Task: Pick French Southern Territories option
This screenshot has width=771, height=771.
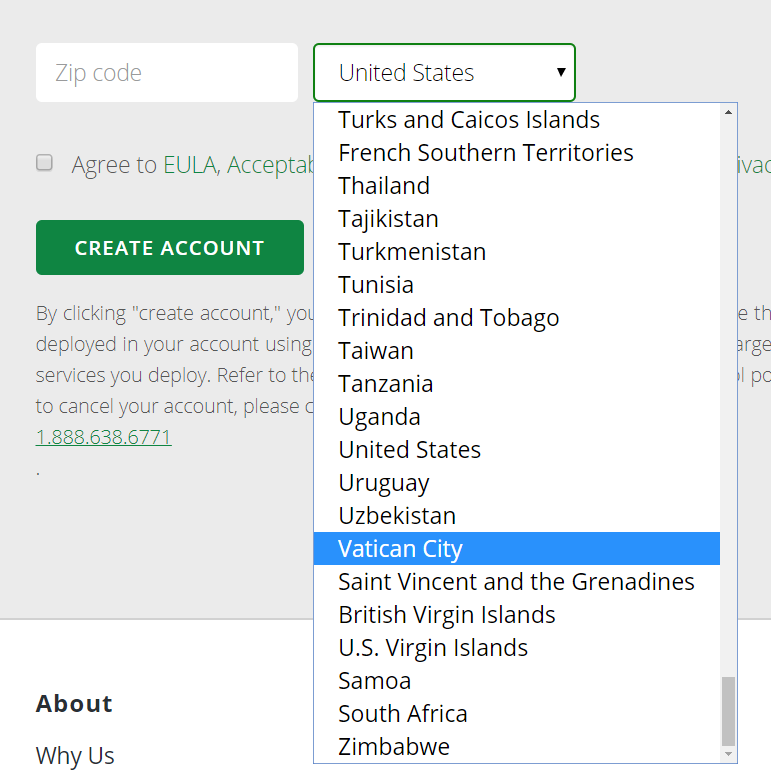Action: [486, 153]
